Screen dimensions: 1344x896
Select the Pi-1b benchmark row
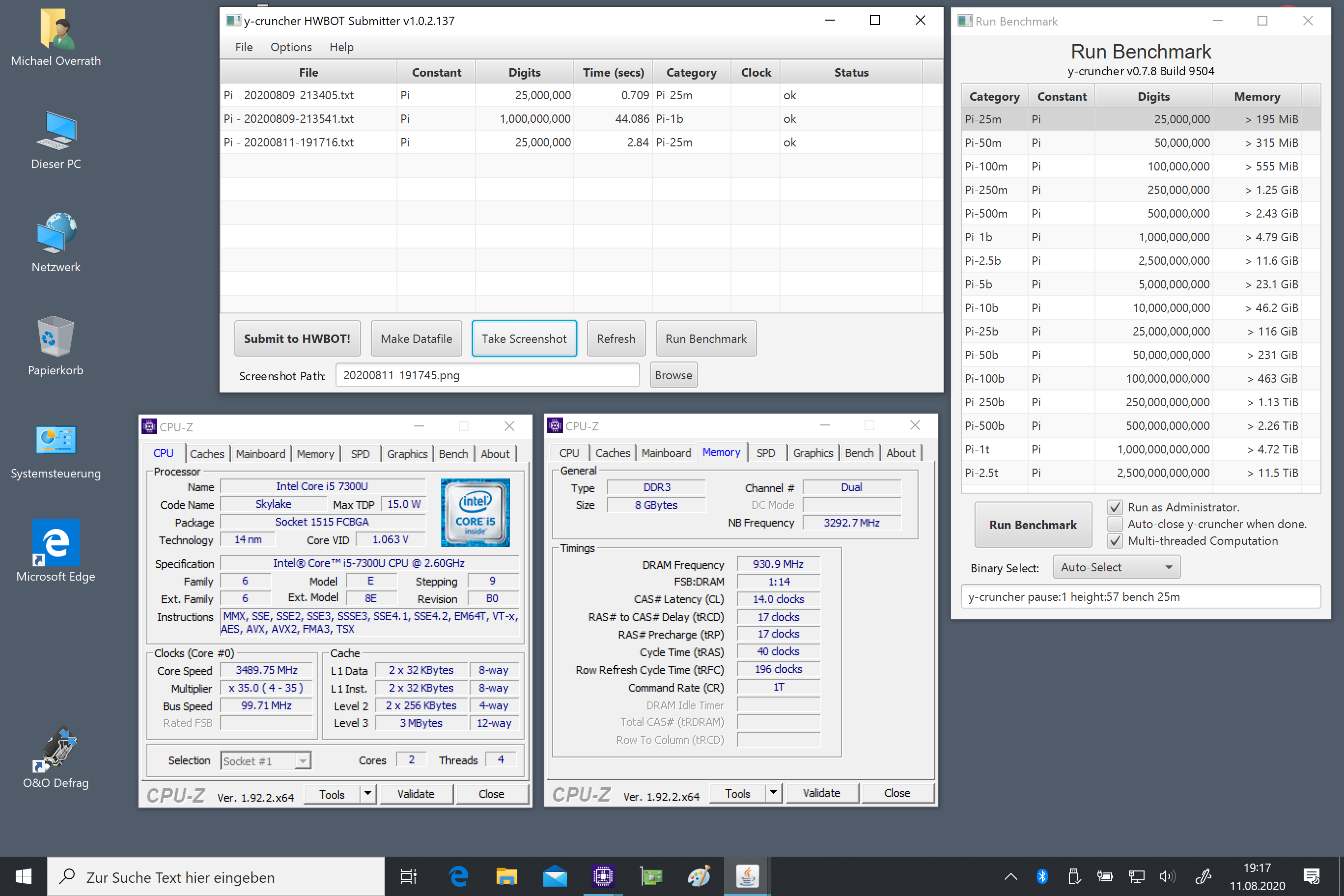pyautogui.click(x=1141, y=237)
